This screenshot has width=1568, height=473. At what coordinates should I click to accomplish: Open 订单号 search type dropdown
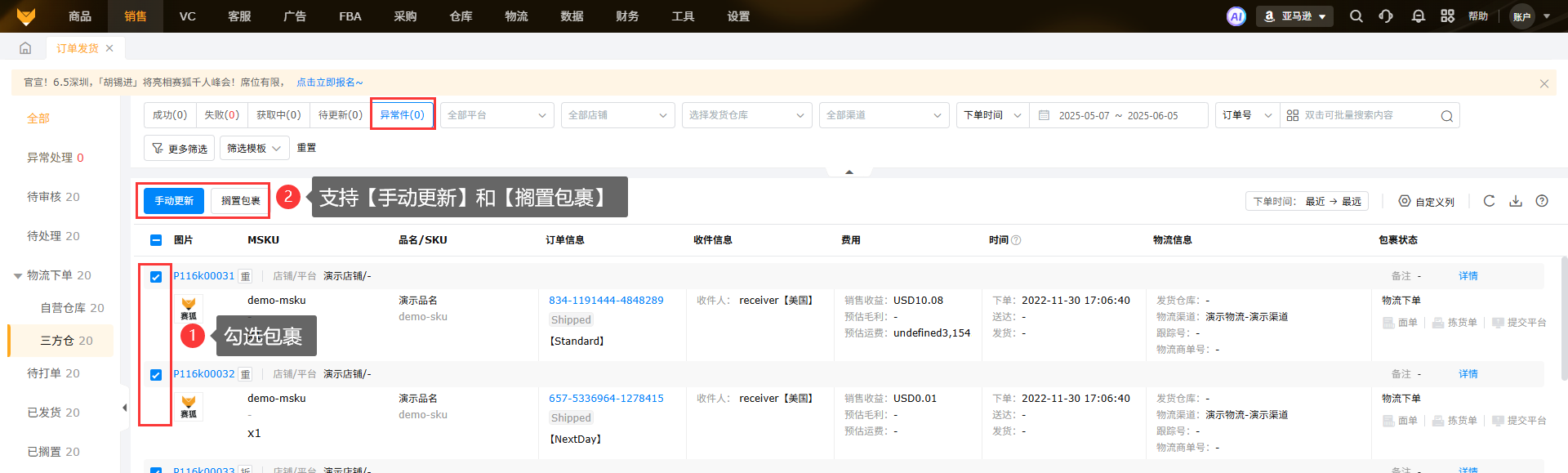[1248, 115]
